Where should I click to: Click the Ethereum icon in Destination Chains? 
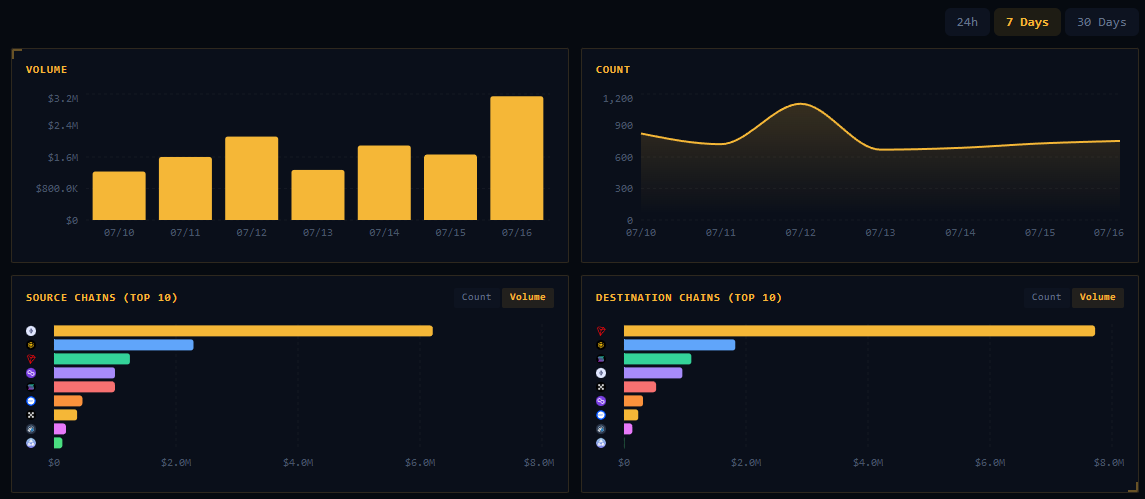601,373
